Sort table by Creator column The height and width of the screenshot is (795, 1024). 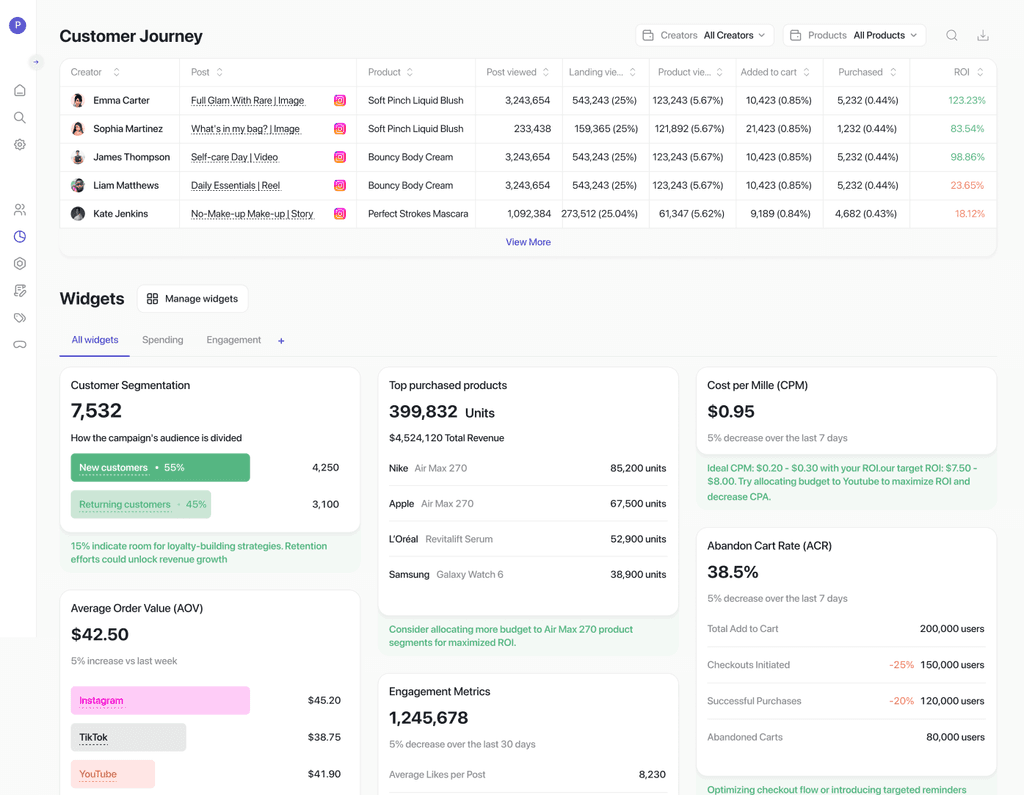(x=116, y=72)
